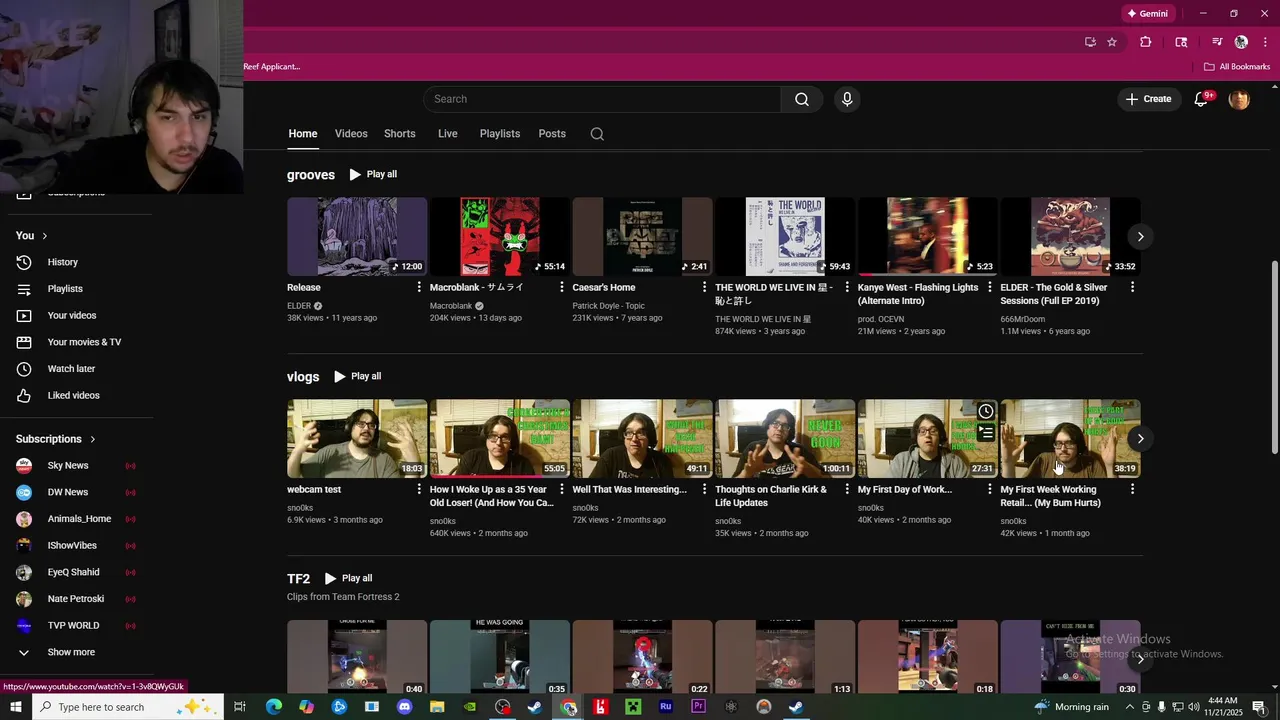This screenshot has width=1280, height=720.
Task: Advance TF2 row with next arrow
Action: [x=1140, y=659]
